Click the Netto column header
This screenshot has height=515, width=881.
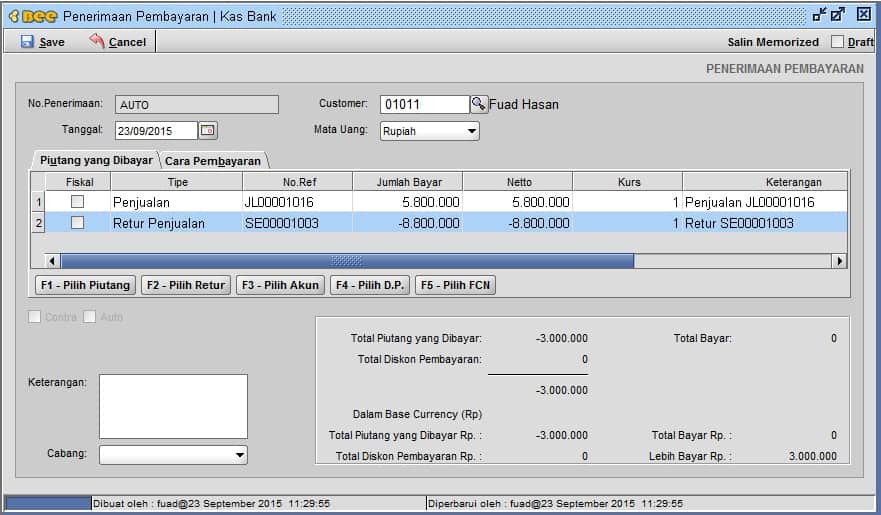point(518,182)
